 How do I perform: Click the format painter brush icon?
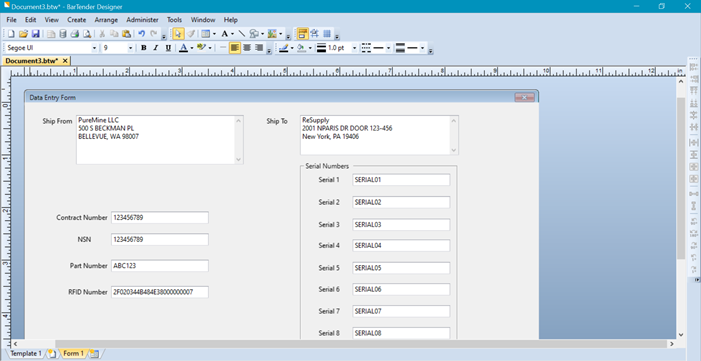point(190,34)
